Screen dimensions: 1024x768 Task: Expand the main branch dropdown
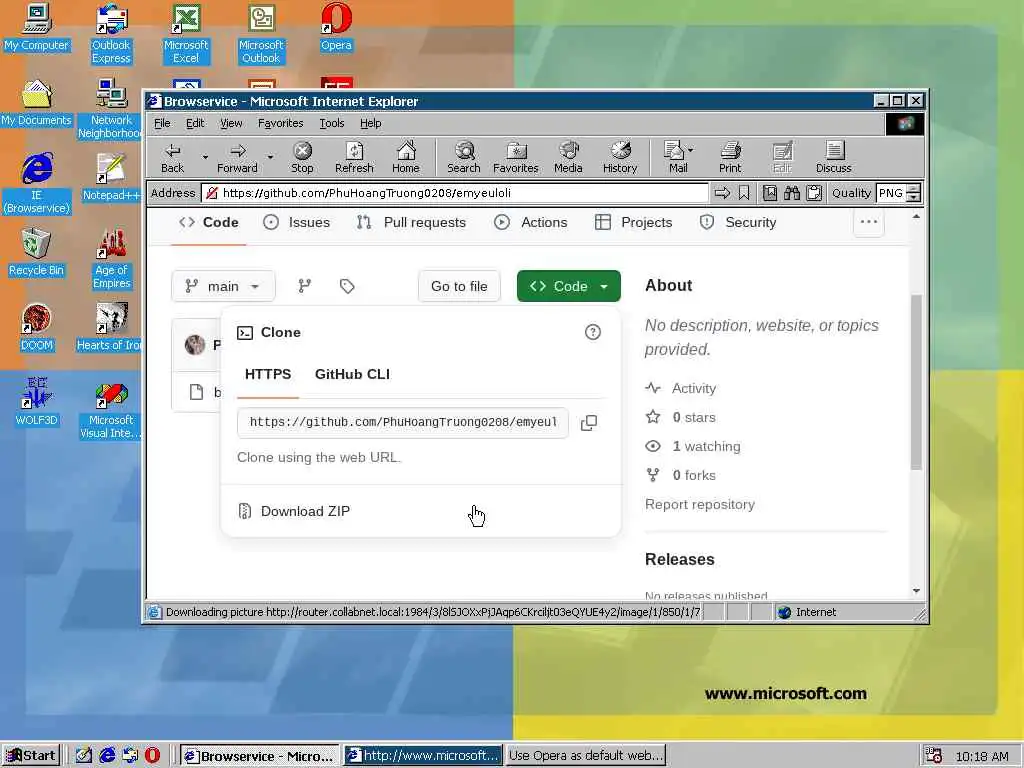pos(223,286)
